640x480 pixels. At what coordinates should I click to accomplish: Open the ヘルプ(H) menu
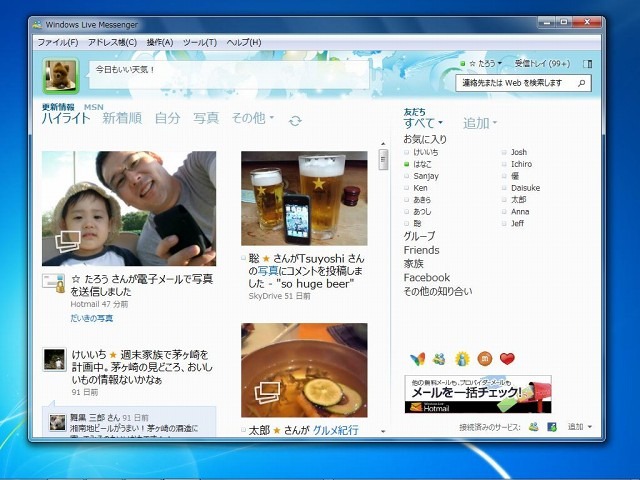(x=244, y=42)
